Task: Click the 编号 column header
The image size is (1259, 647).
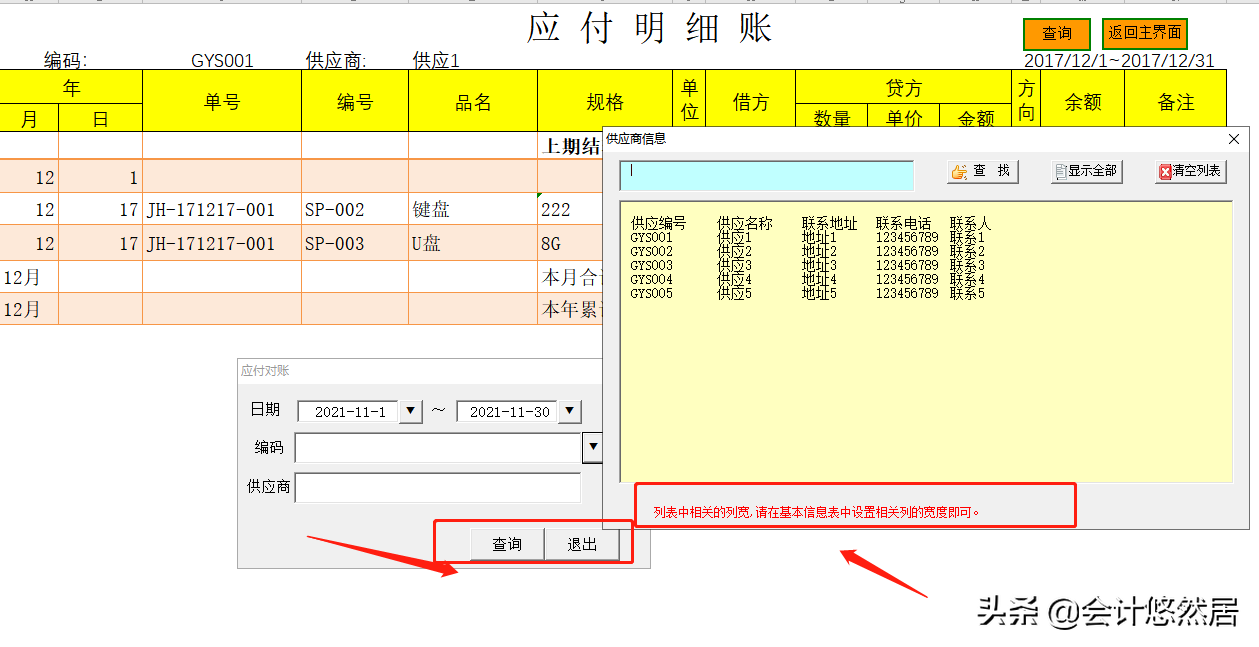Action: [355, 101]
